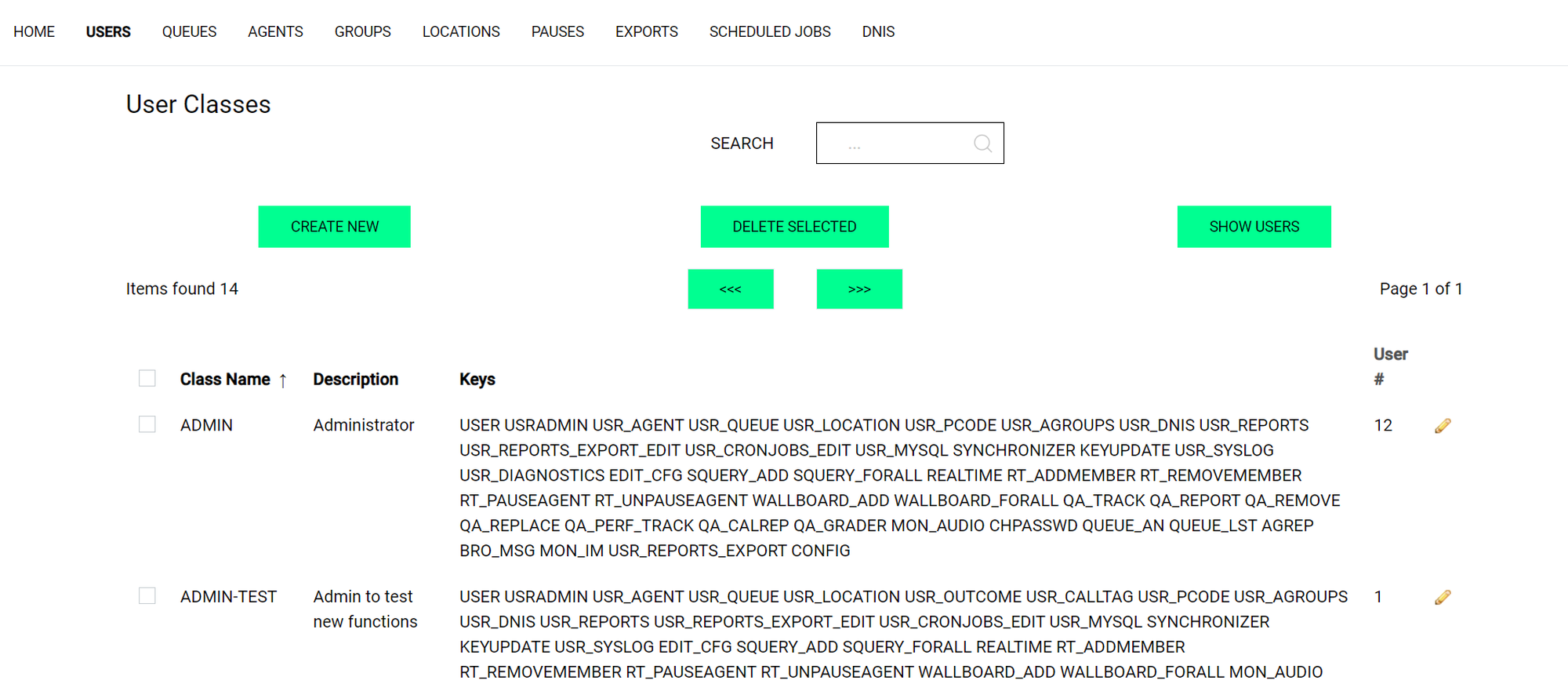Click DELETE SELECTED
This screenshot has width=1568, height=691.
click(794, 227)
